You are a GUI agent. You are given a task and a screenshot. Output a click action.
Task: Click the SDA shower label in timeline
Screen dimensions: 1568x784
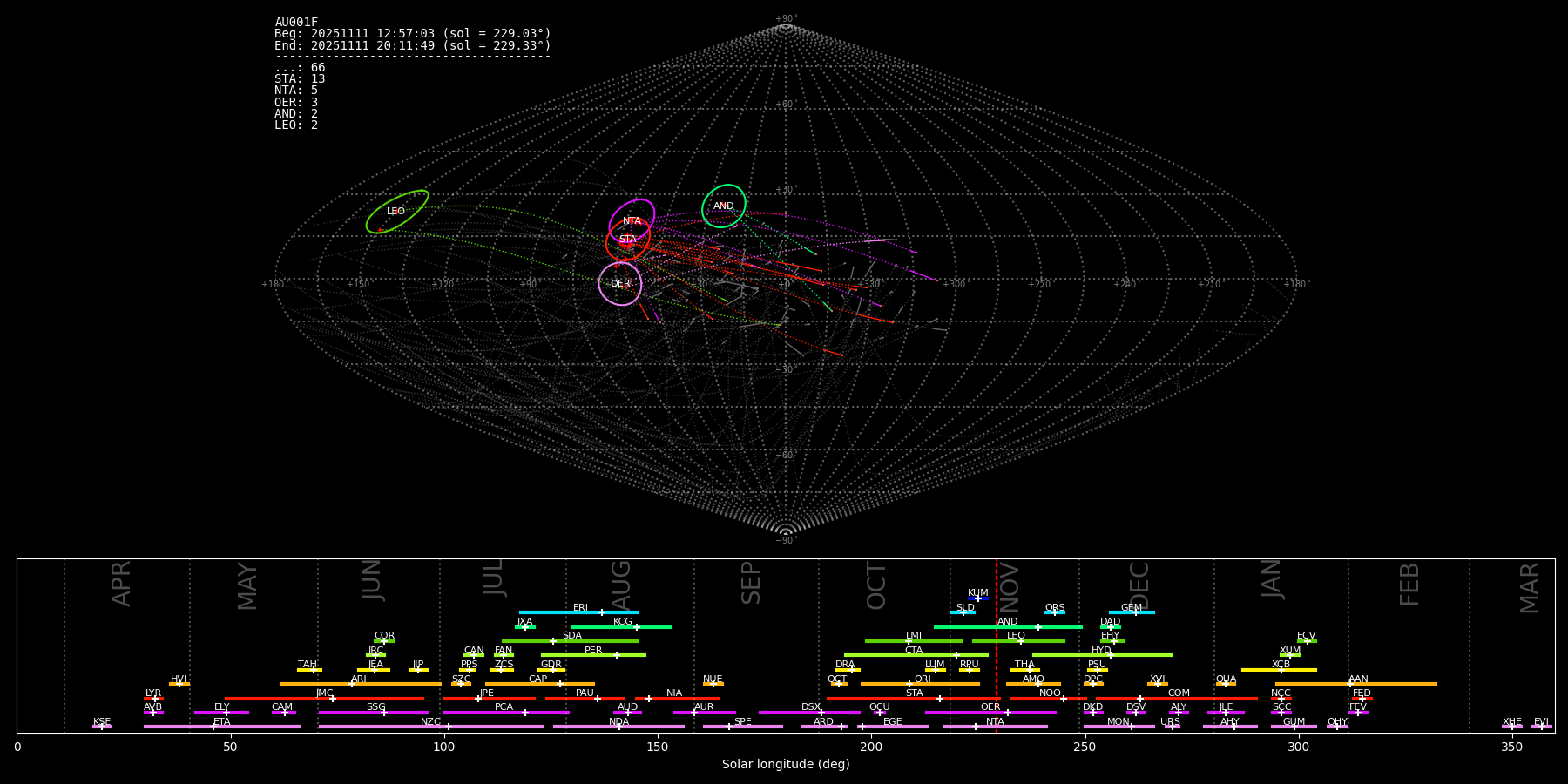[572, 636]
